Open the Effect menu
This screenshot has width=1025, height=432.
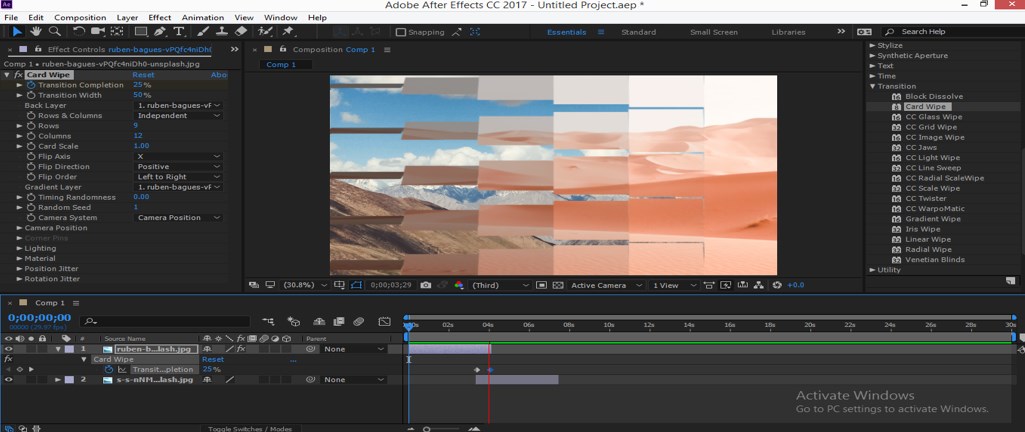tap(160, 18)
